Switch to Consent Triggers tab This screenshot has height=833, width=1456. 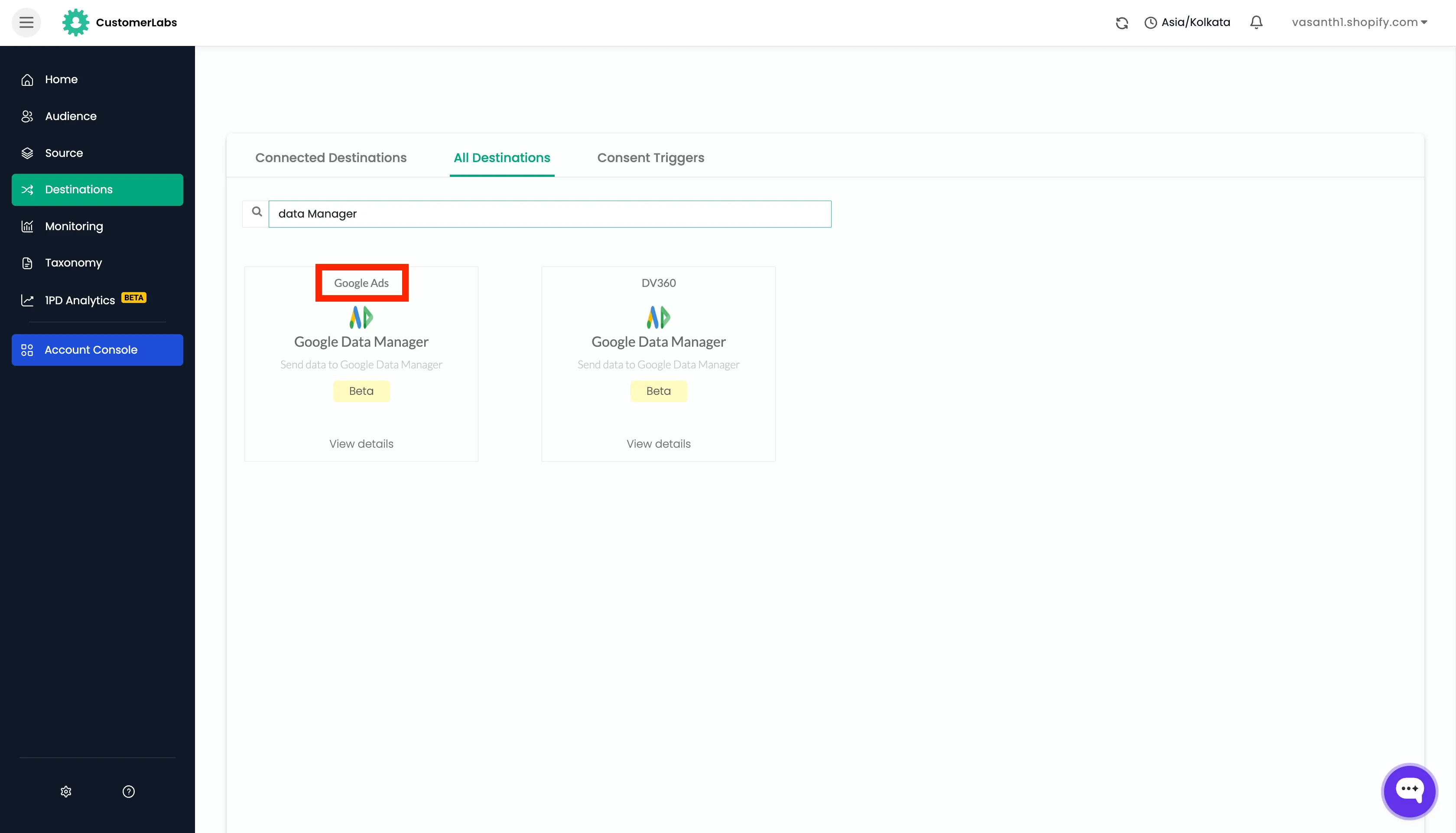tap(651, 158)
